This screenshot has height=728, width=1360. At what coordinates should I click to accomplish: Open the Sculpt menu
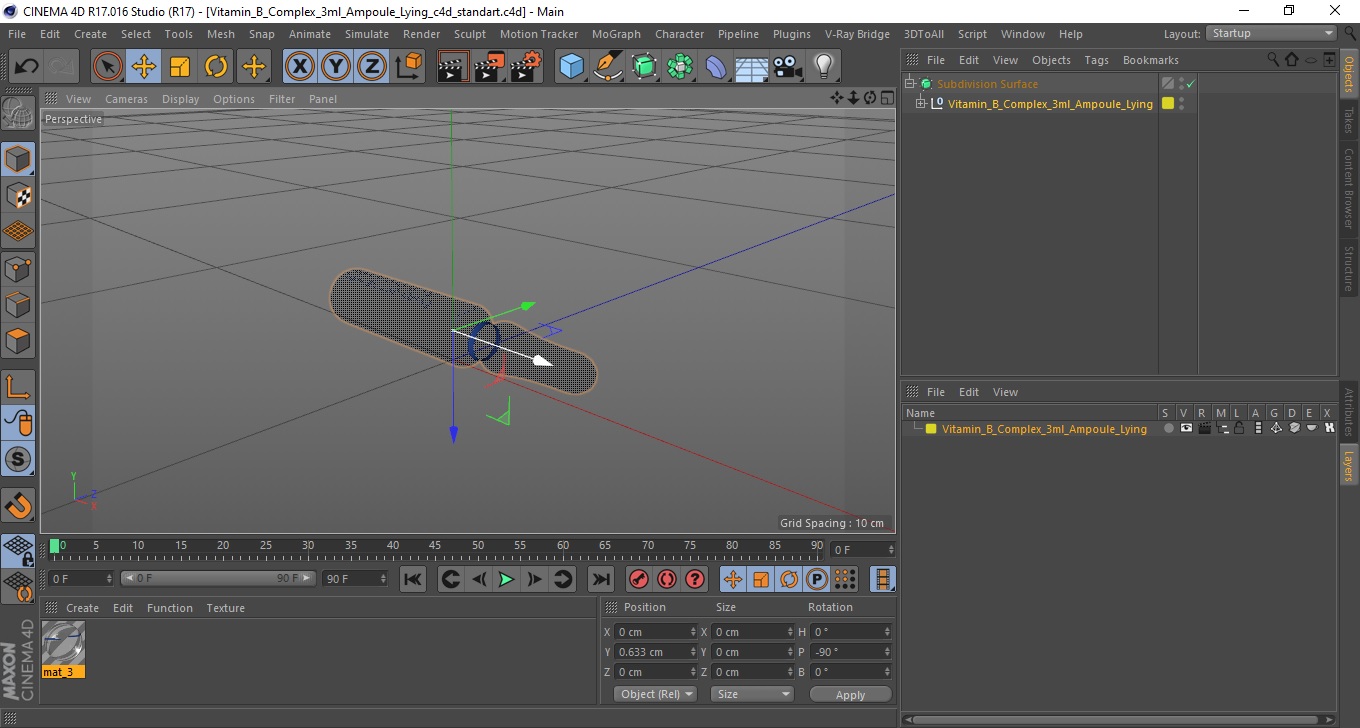[x=469, y=34]
